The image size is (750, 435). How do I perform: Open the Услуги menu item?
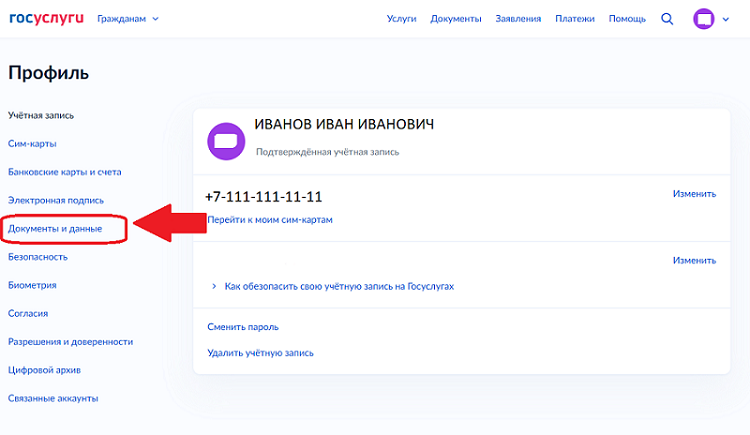(401, 19)
